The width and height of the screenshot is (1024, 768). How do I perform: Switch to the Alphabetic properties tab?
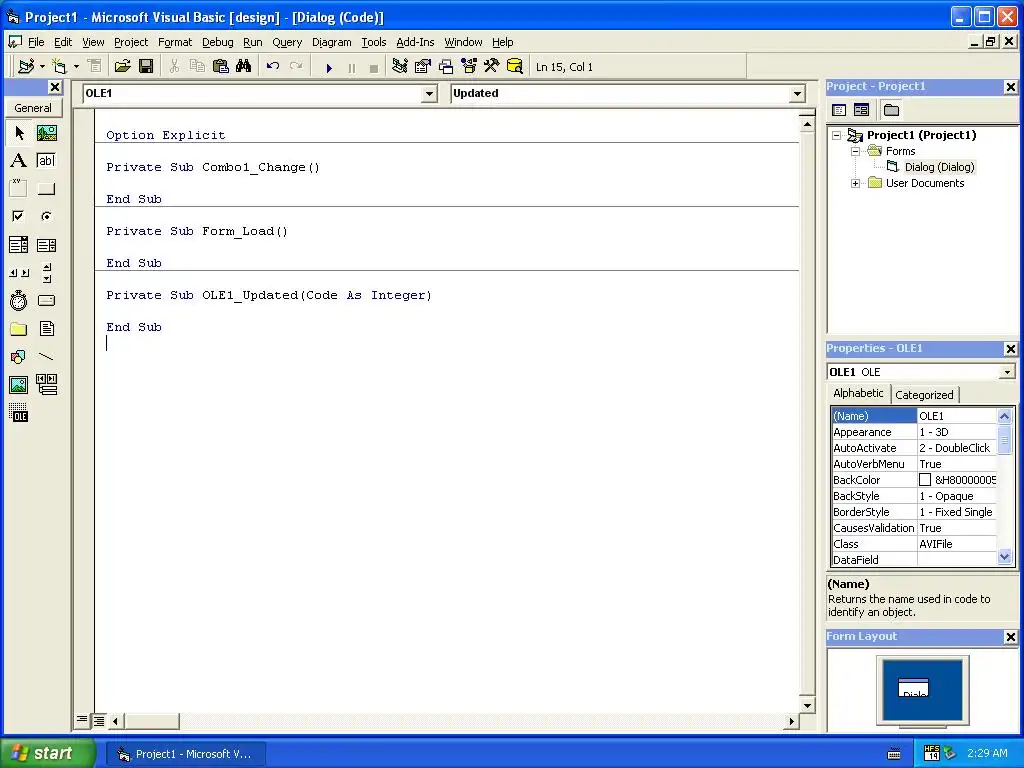pyautogui.click(x=858, y=393)
